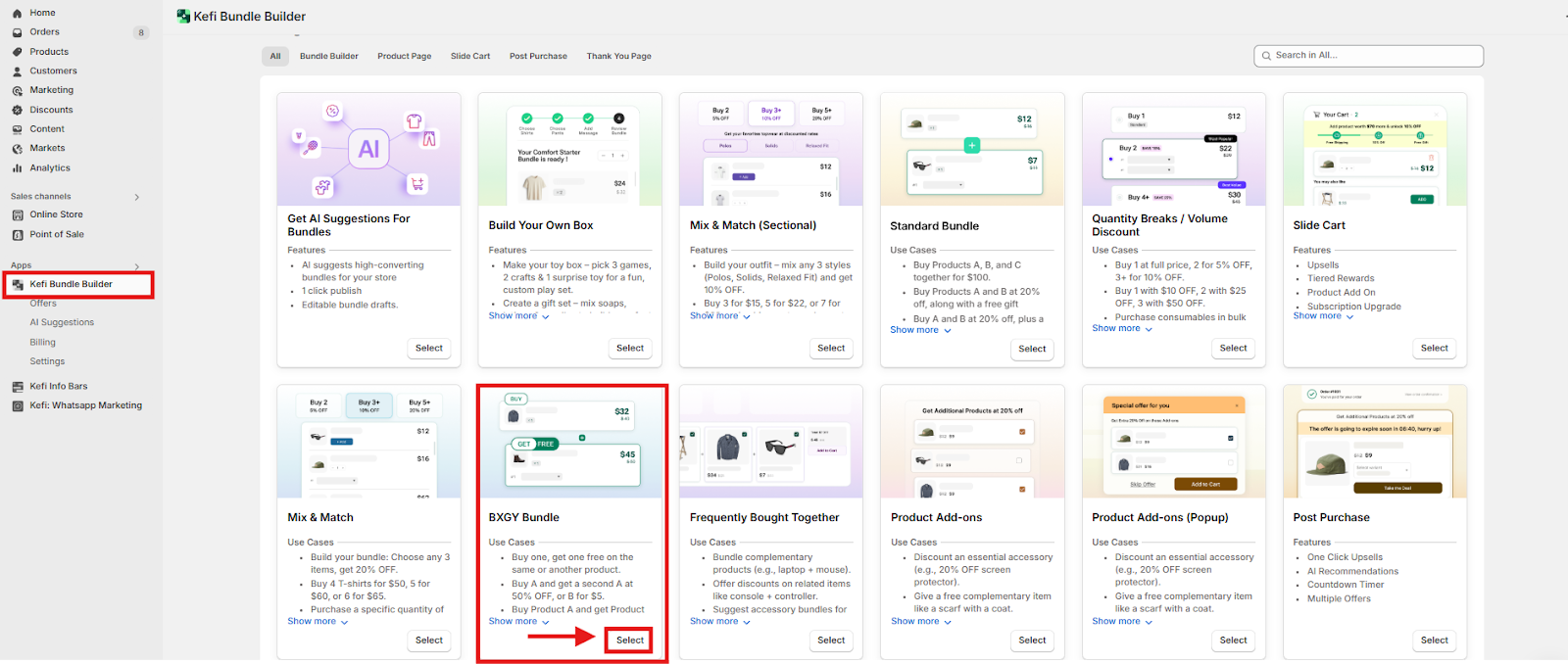This screenshot has width=1568, height=664.
Task: Click the Home icon in sidebar
Action: click(18, 13)
